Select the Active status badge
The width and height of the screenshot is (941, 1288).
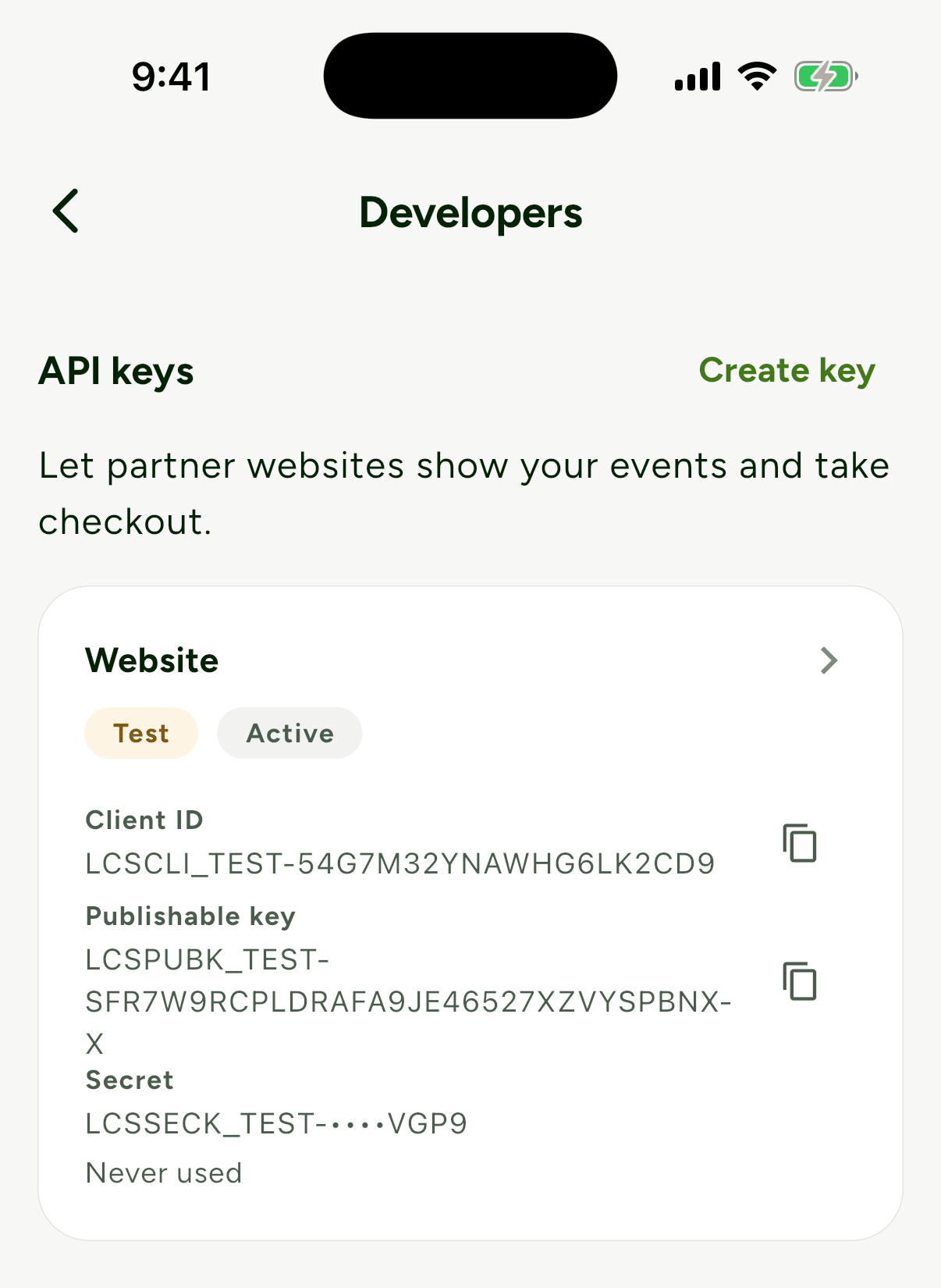(289, 733)
